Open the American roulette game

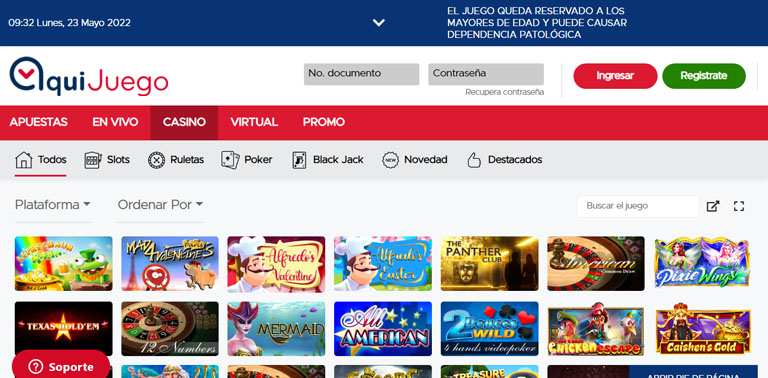pos(596,264)
